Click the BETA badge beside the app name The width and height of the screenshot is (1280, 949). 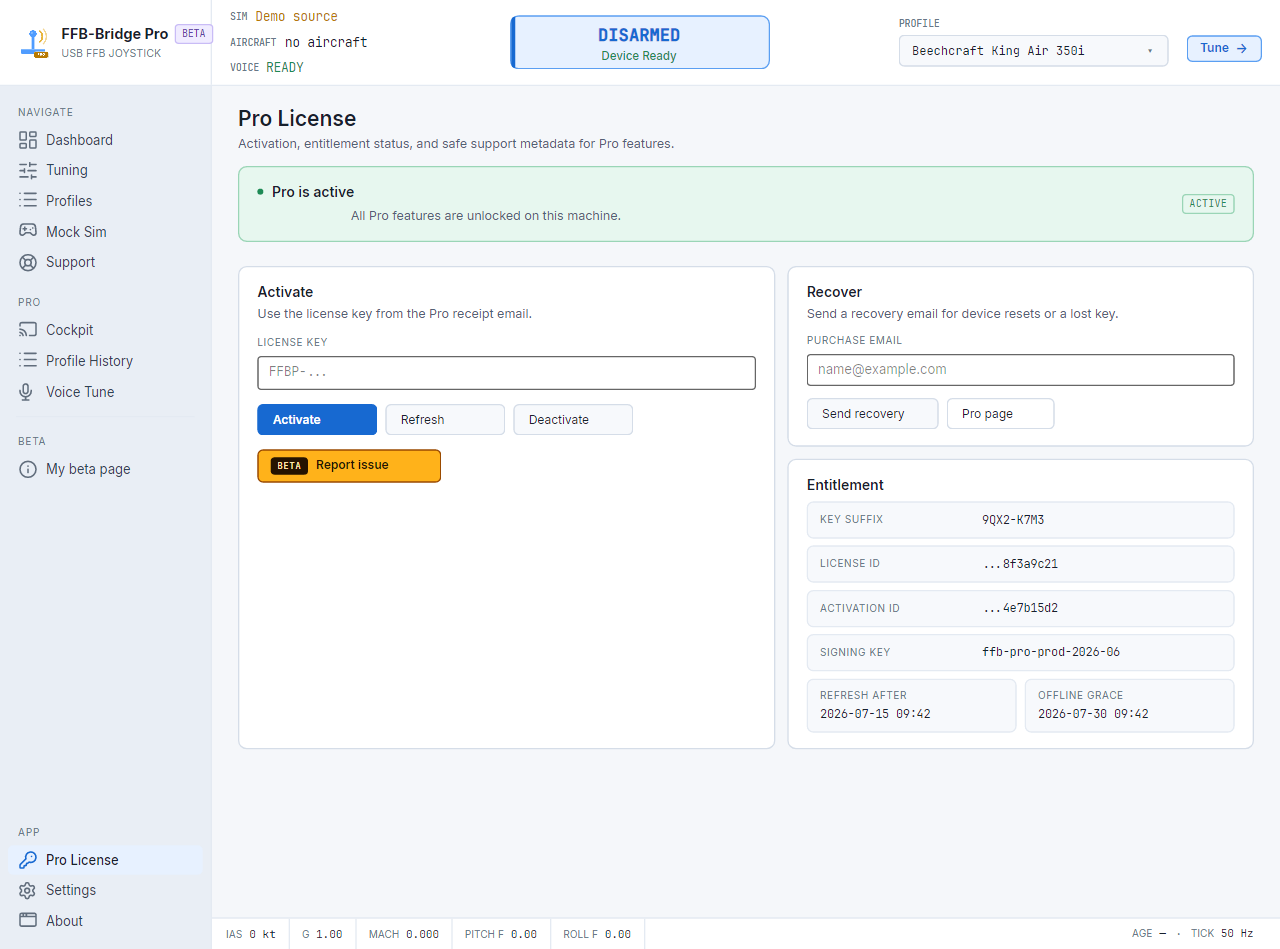click(193, 33)
